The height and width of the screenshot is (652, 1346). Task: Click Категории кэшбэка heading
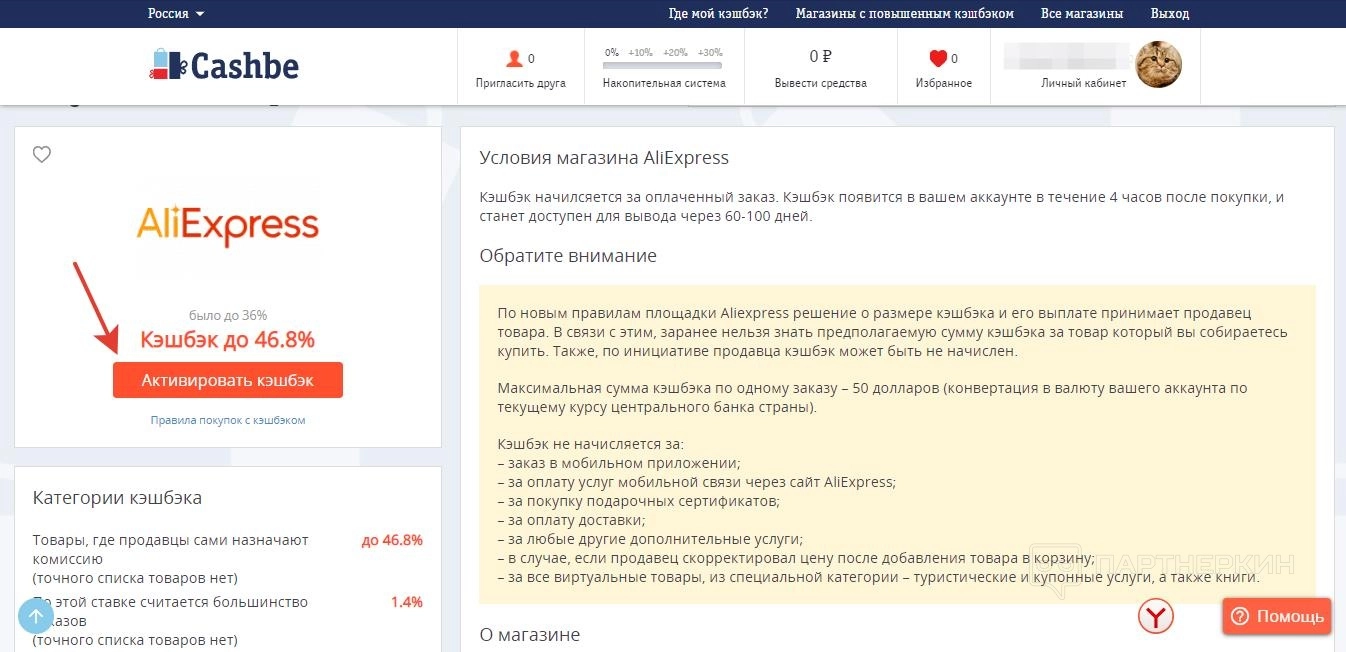117,497
